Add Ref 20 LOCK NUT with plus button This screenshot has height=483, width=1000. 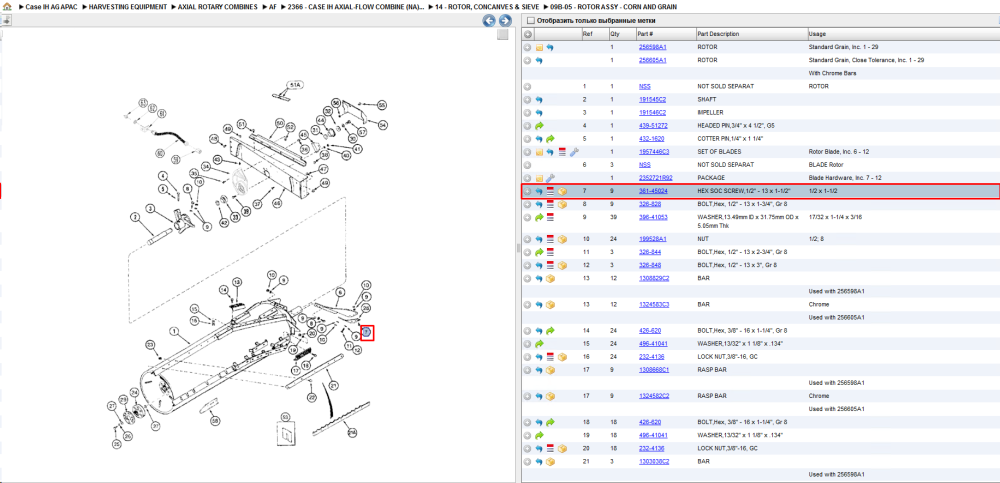tap(527, 449)
